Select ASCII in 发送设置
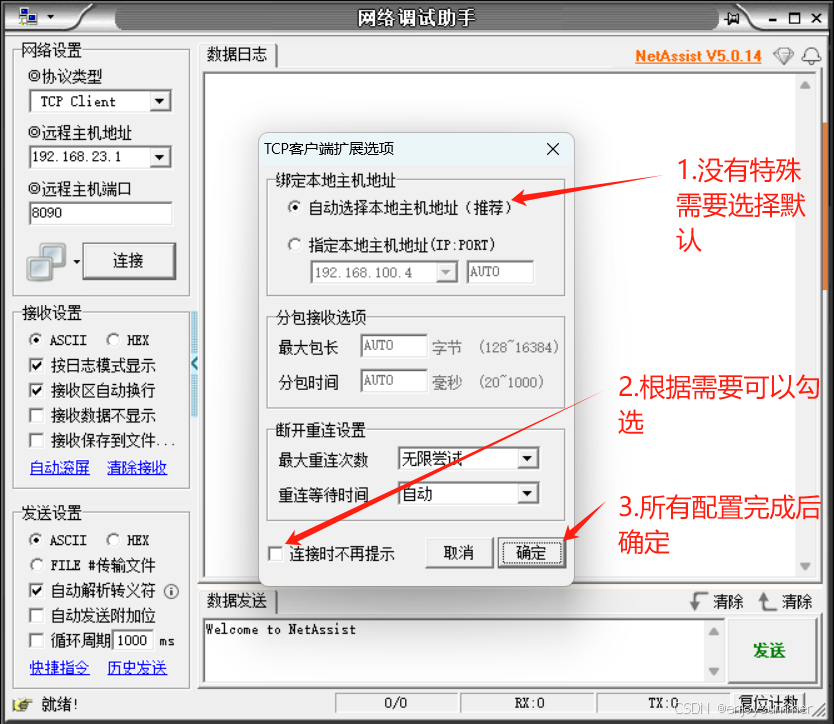834x724 pixels. (x=36, y=540)
